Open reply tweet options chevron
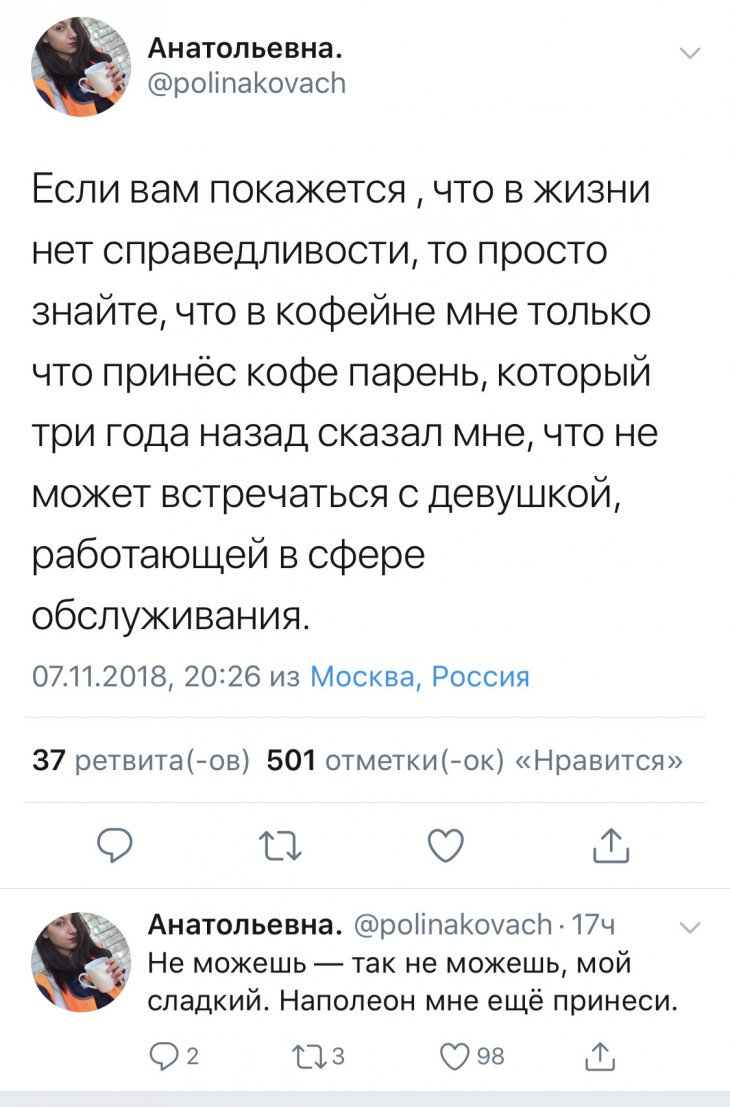730x1107 pixels. coord(690,927)
